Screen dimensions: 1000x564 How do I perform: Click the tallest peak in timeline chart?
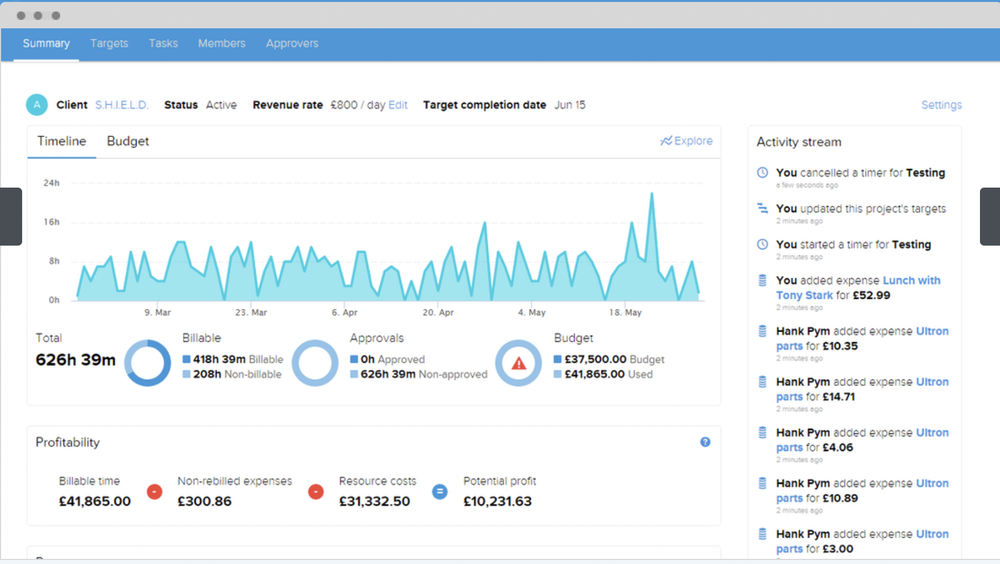coord(652,194)
